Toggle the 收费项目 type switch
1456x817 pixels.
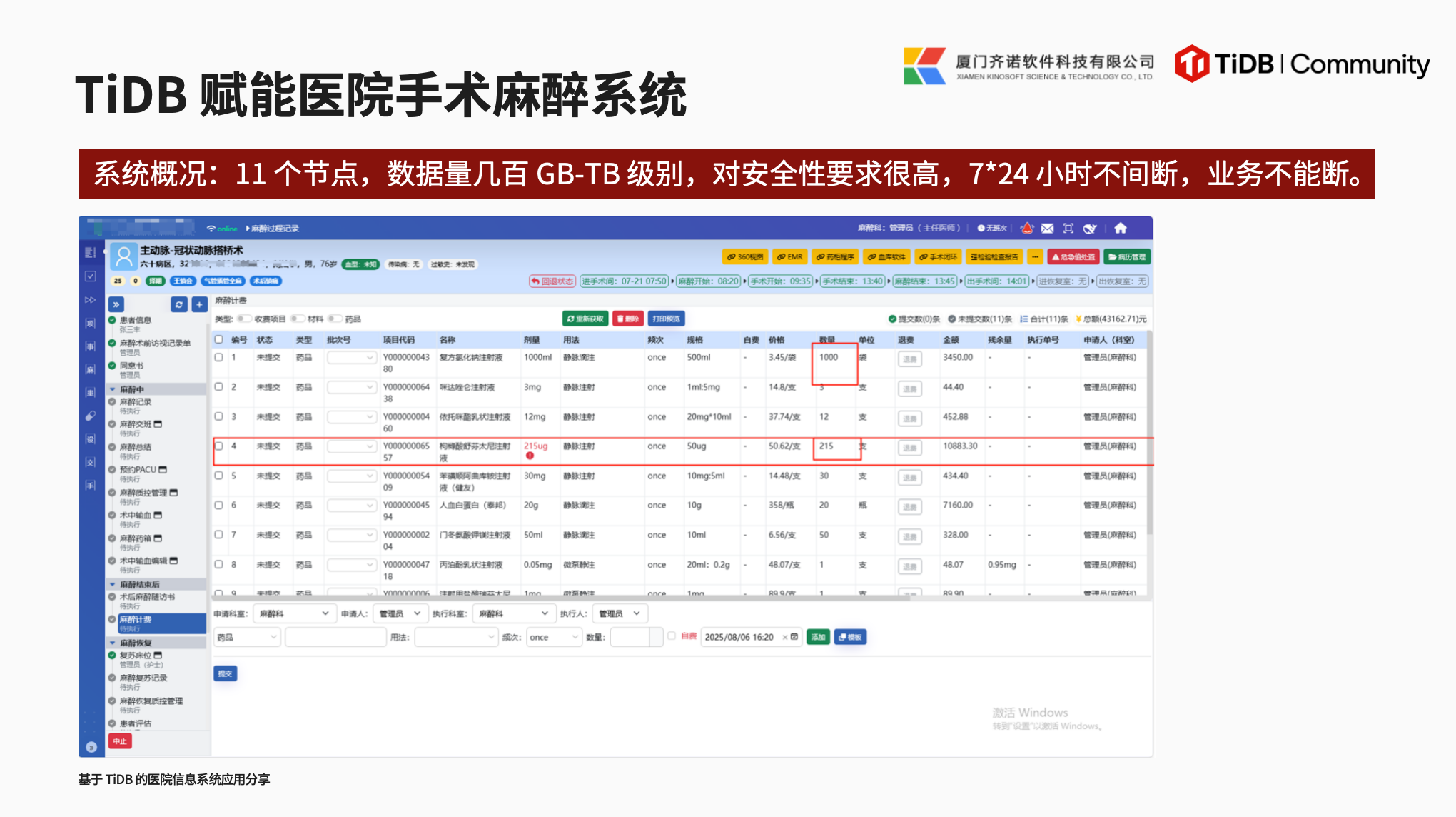click(244, 319)
